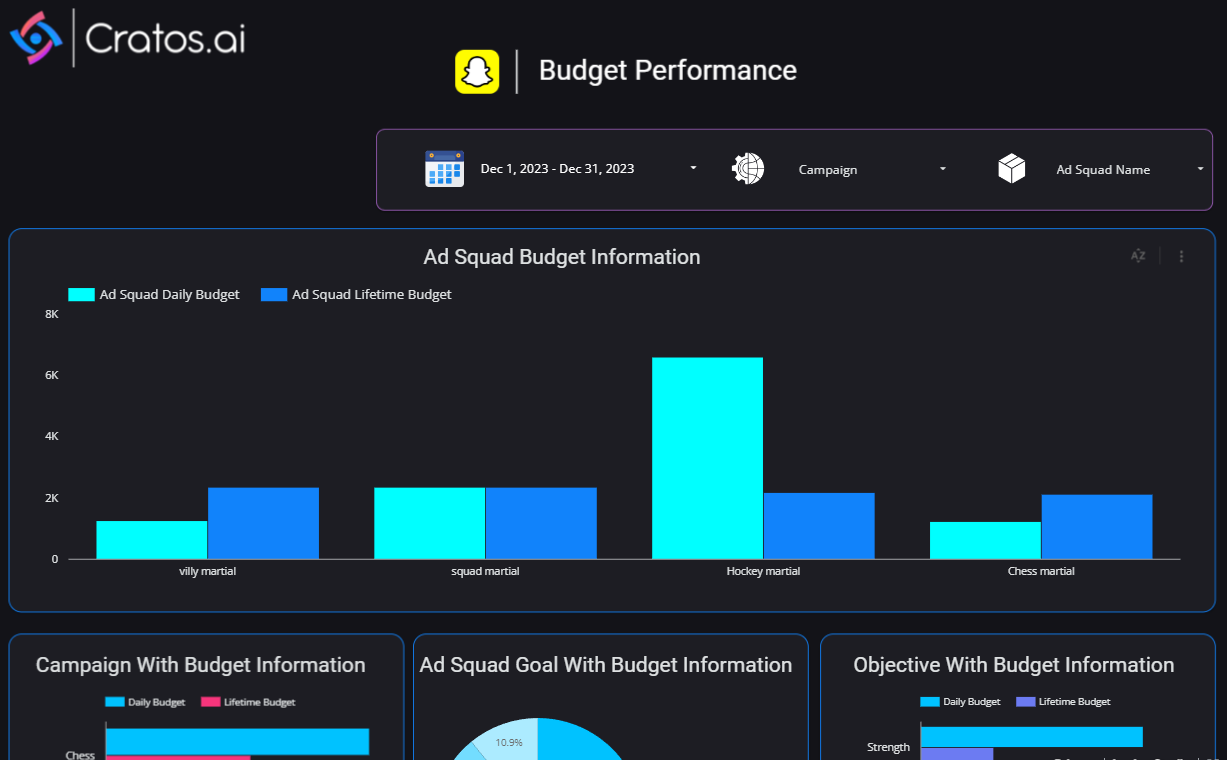The width and height of the screenshot is (1227, 760).
Task: Click the Cratos.ai swirl logo icon
Action: (36, 38)
